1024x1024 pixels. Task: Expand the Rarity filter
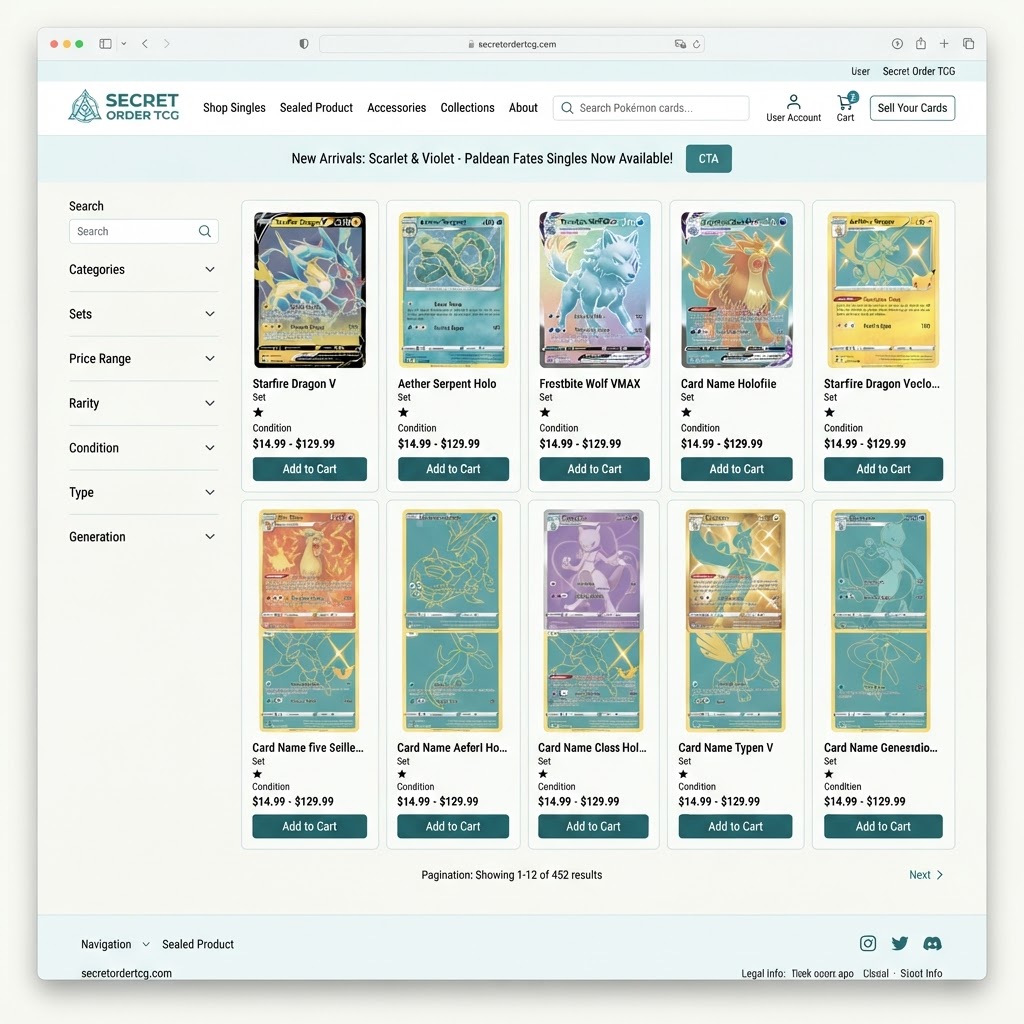143,403
